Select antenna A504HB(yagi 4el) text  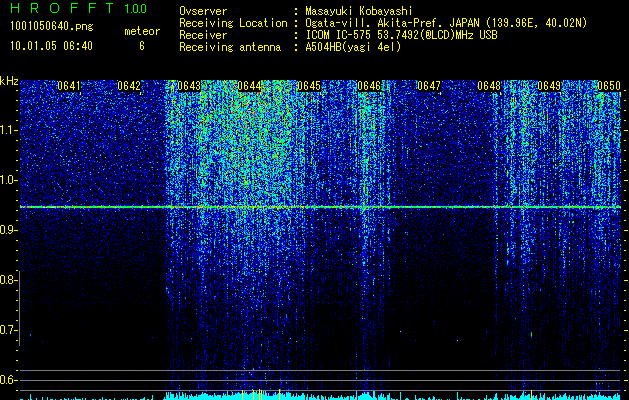tap(353, 47)
